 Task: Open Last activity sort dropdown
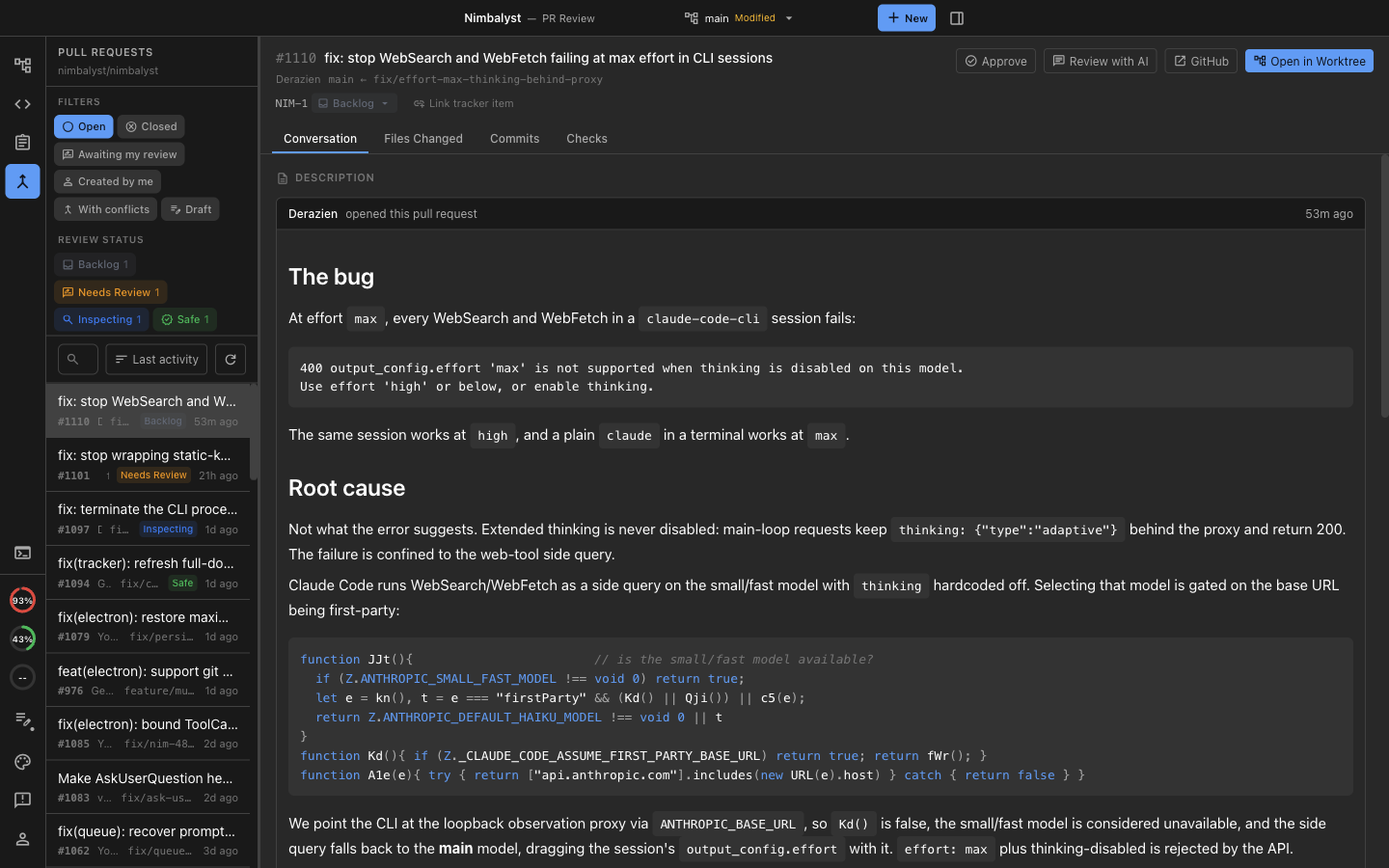pyautogui.click(x=156, y=360)
